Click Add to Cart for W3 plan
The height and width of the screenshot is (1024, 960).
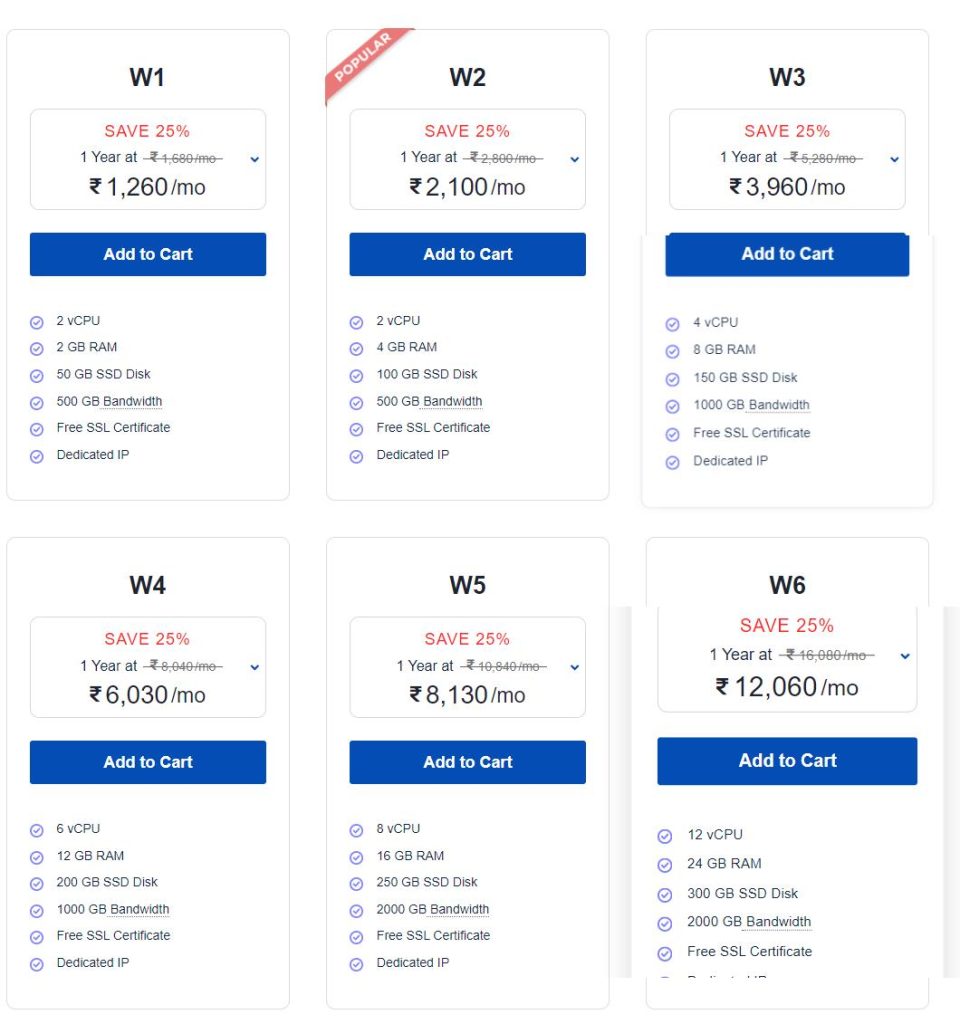click(787, 254)
